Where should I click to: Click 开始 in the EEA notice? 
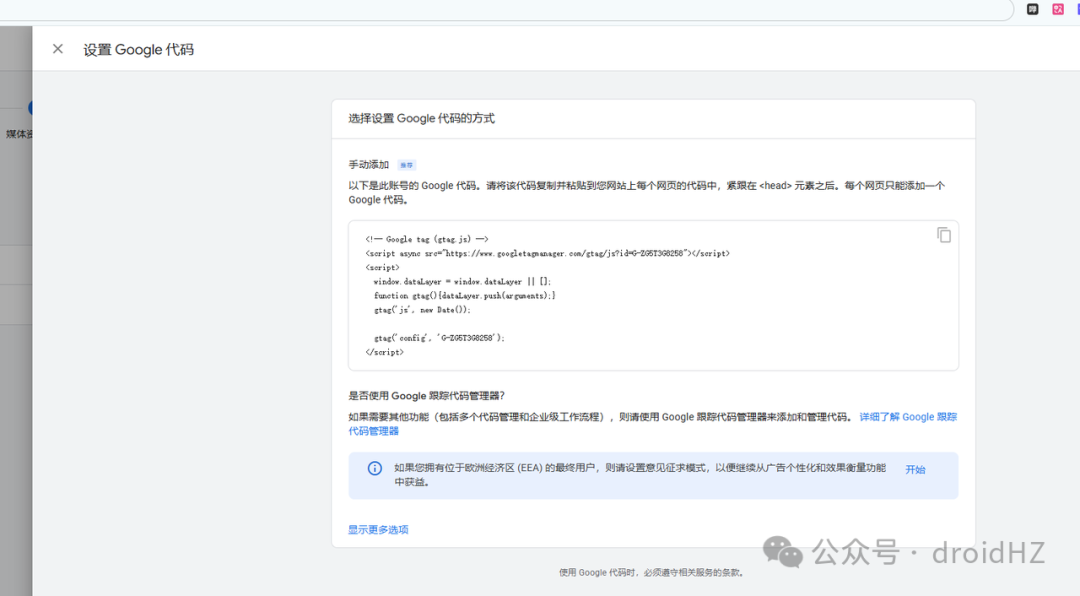(x=915, y=469)
